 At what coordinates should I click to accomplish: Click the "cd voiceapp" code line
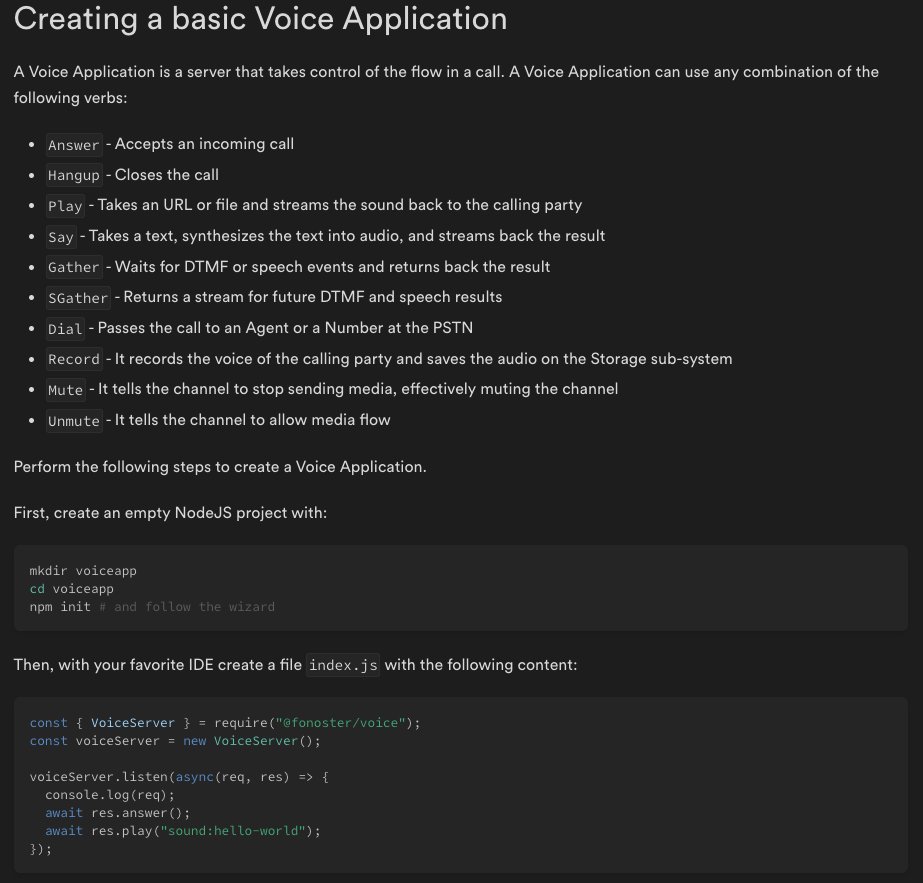[x=72, y=589]
